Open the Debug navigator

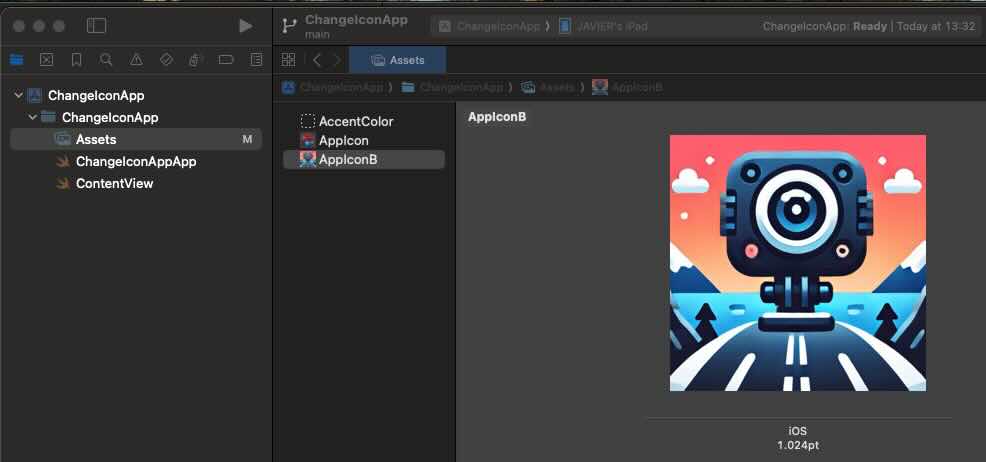[196, 60]
